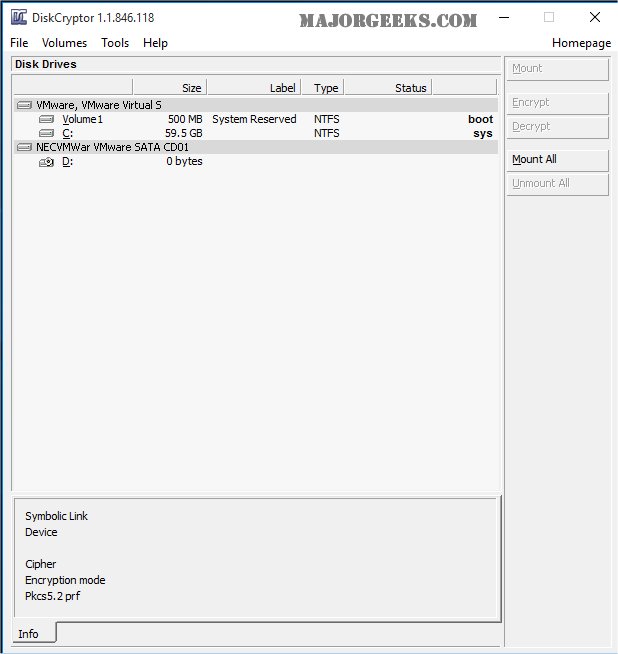
Task: Open the Help menu
Action: [x=155, y=43]
